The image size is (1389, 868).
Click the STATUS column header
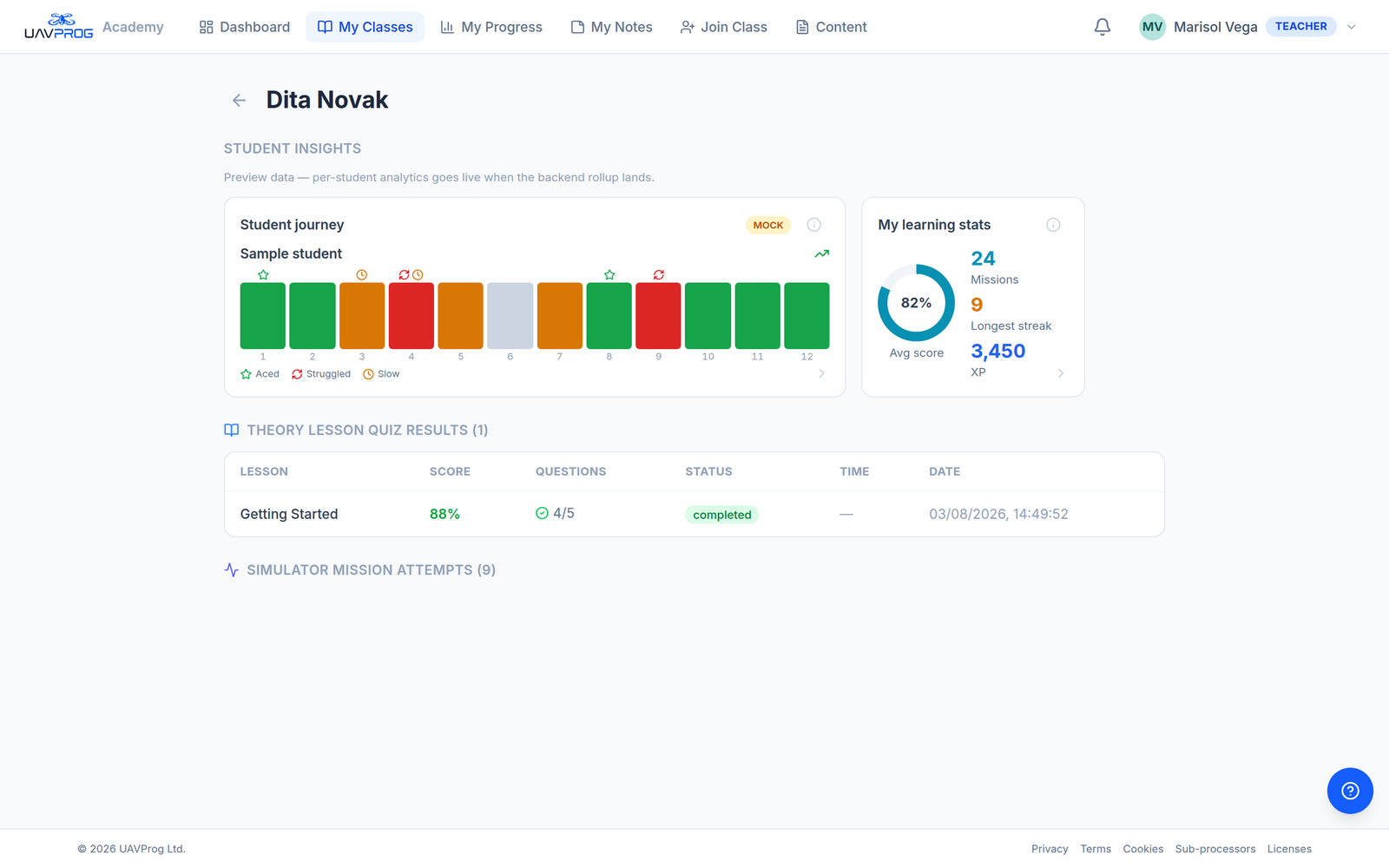click(x=708, y=471)
